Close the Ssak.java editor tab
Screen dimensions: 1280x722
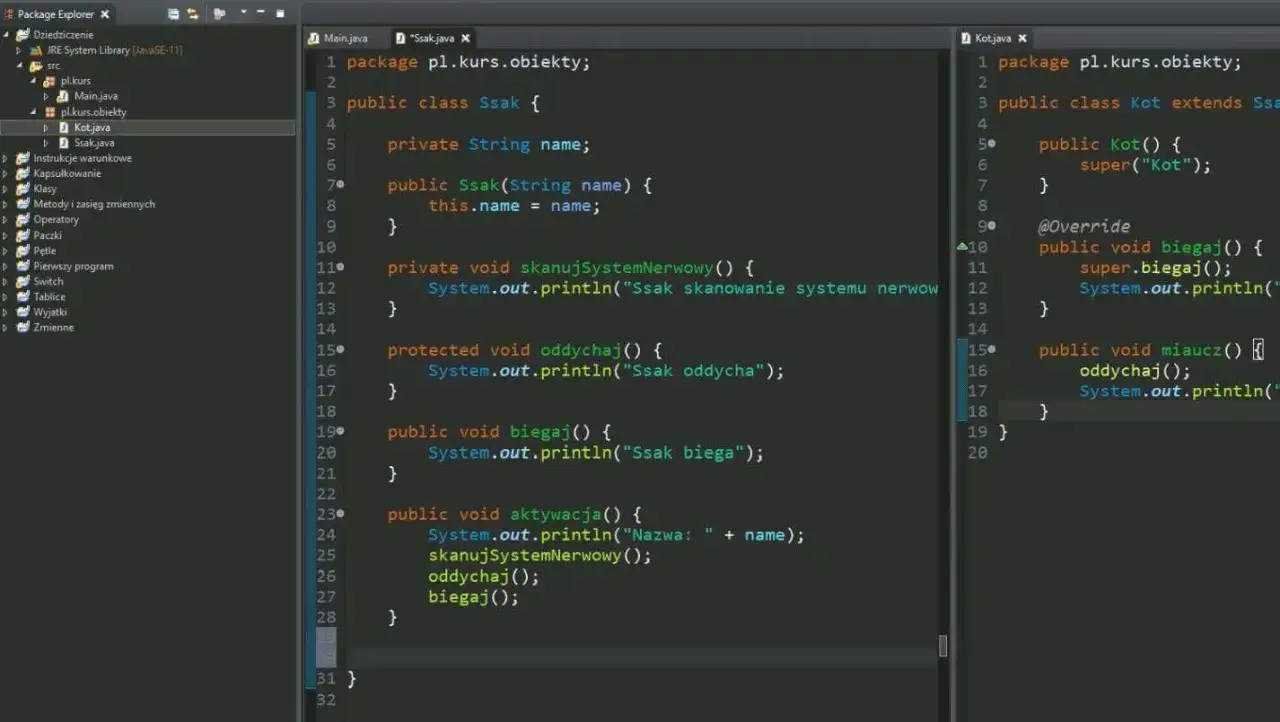pos(465,38)
